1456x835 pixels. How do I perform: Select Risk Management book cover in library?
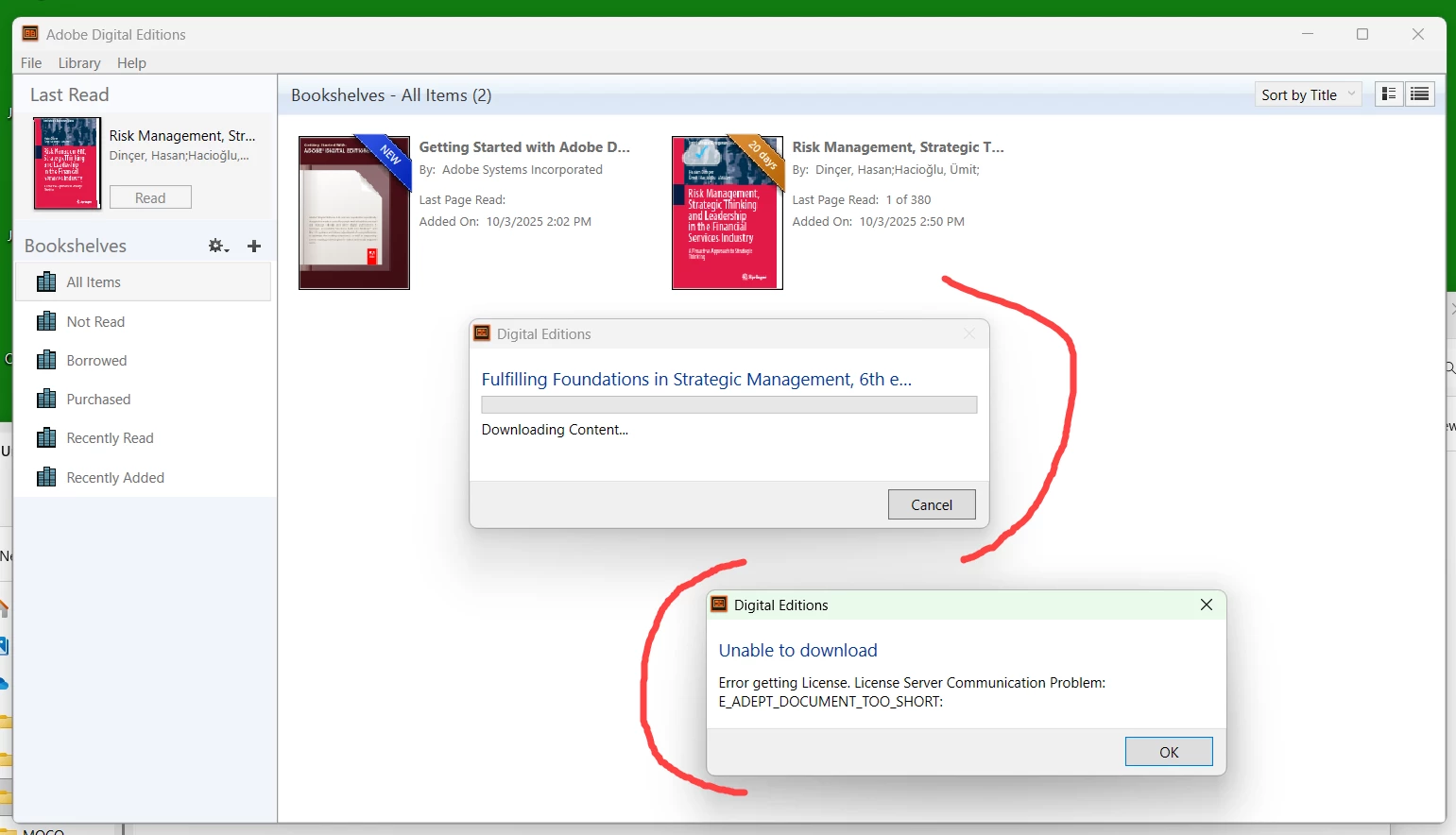[728, 213]
